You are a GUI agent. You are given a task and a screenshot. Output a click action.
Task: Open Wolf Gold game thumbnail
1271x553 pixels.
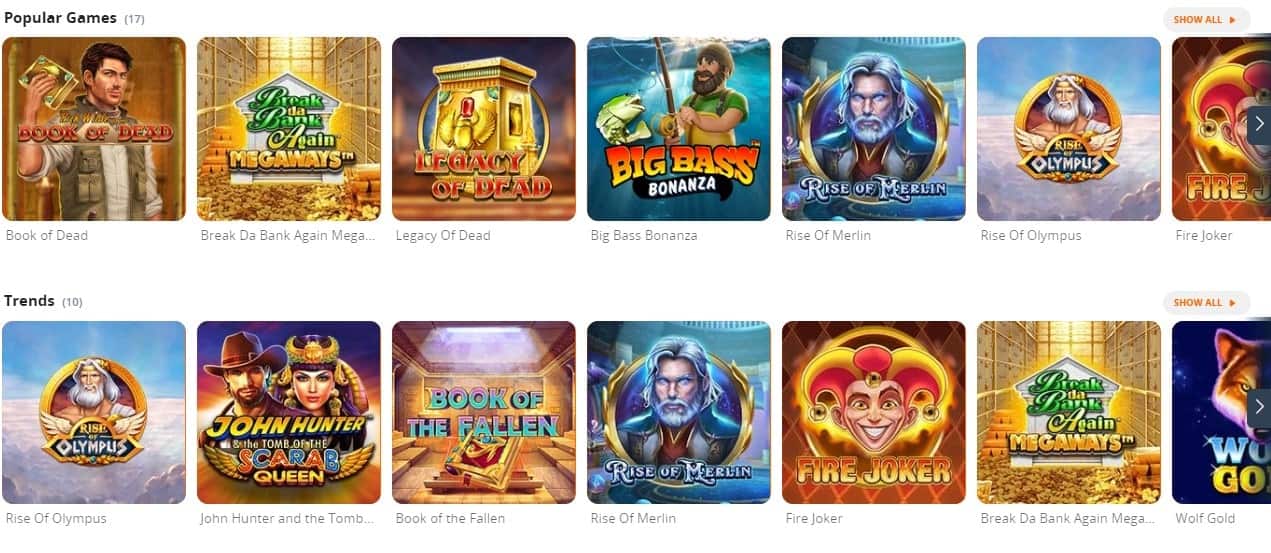1221,412
